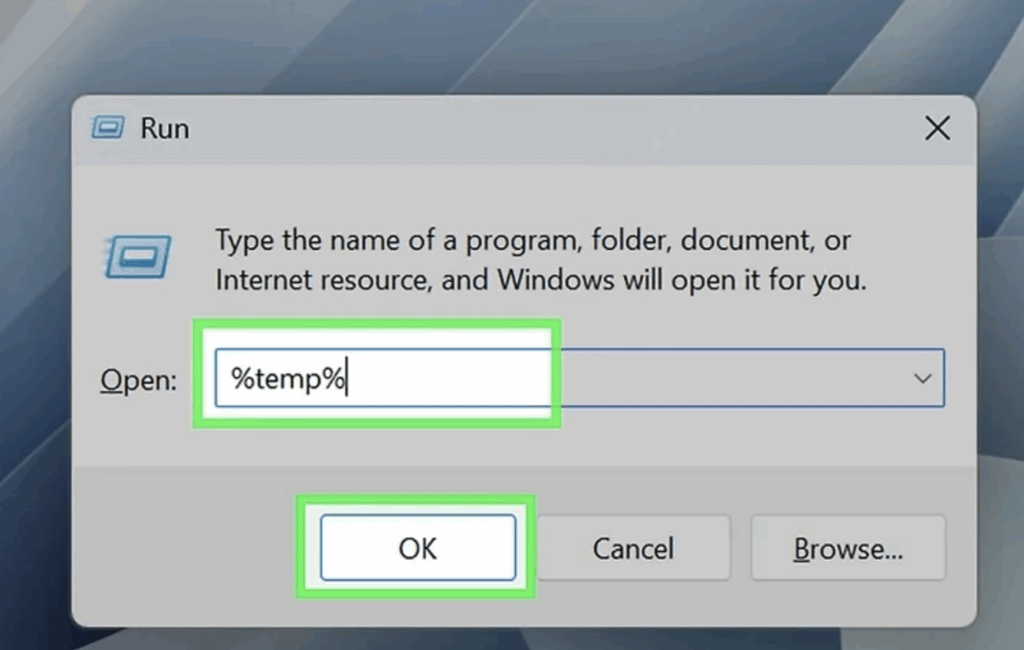This screenshot has width=1024, height=650.
Task: Focus the Open field containing %temp%
Action: tap(579, 378)
